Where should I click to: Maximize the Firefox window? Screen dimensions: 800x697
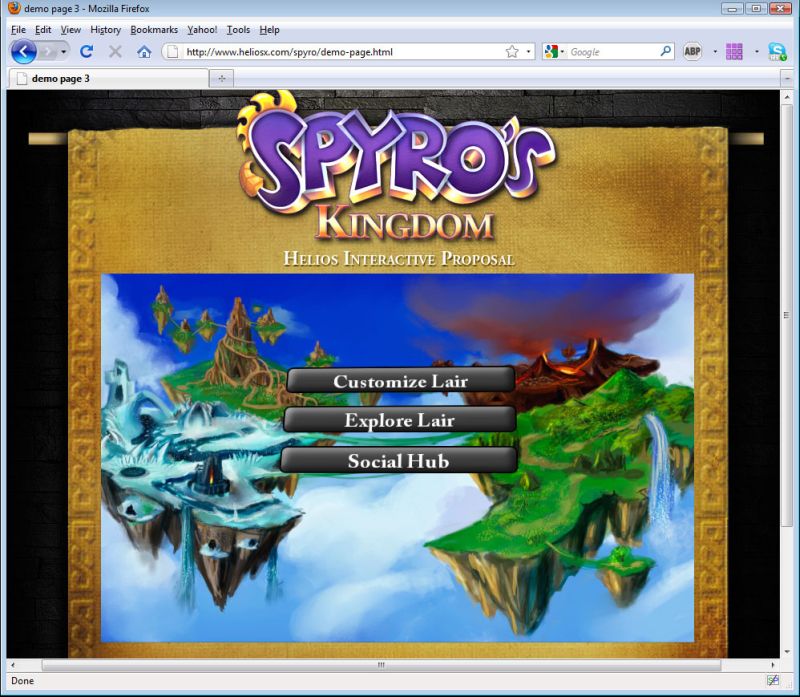[x=756, y=8]
